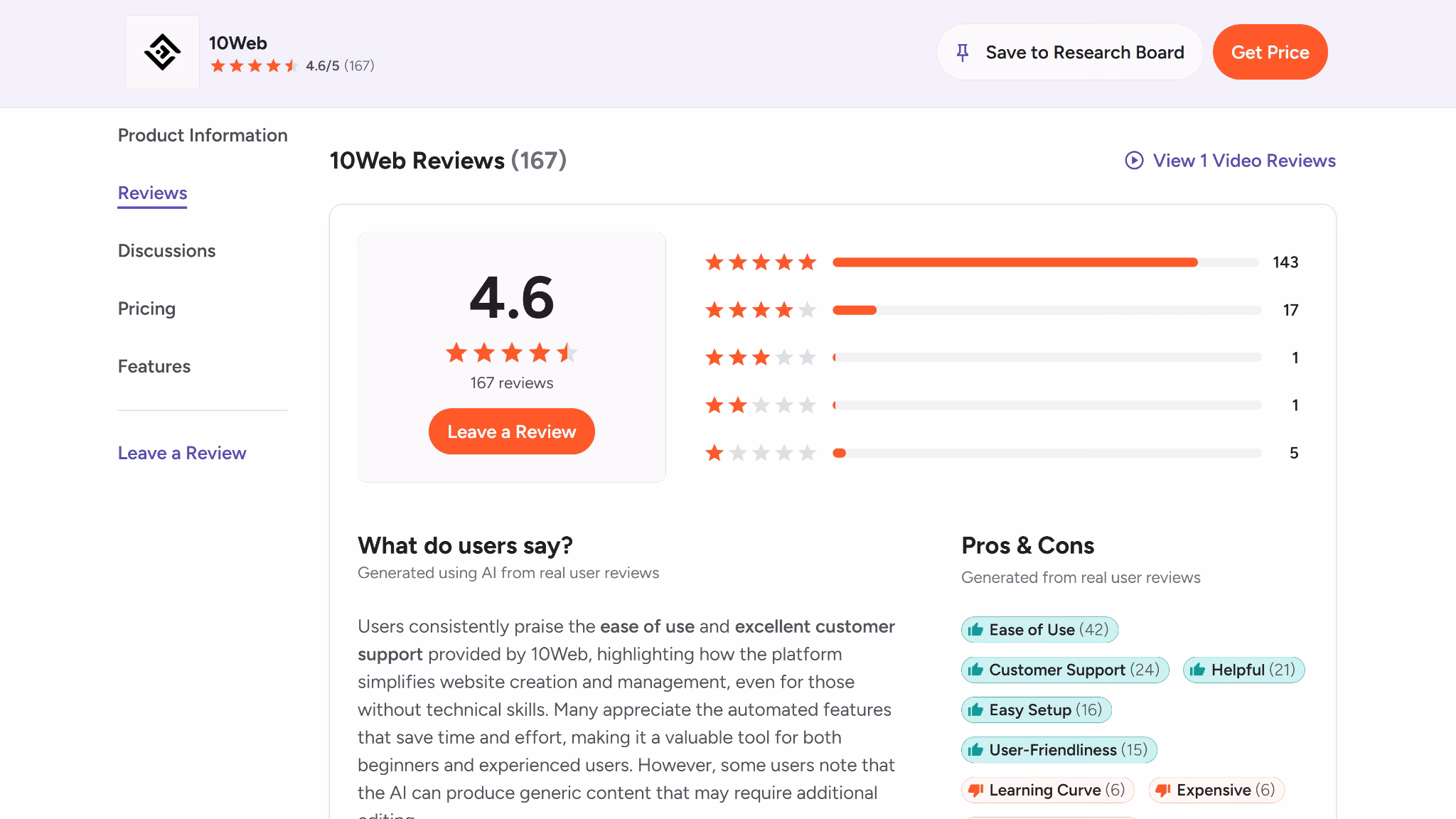Image resolution: width=1456 pixels, height=819 pixels.
Task: Click the 3-star rating bar
Action: tap(1046, 358)
